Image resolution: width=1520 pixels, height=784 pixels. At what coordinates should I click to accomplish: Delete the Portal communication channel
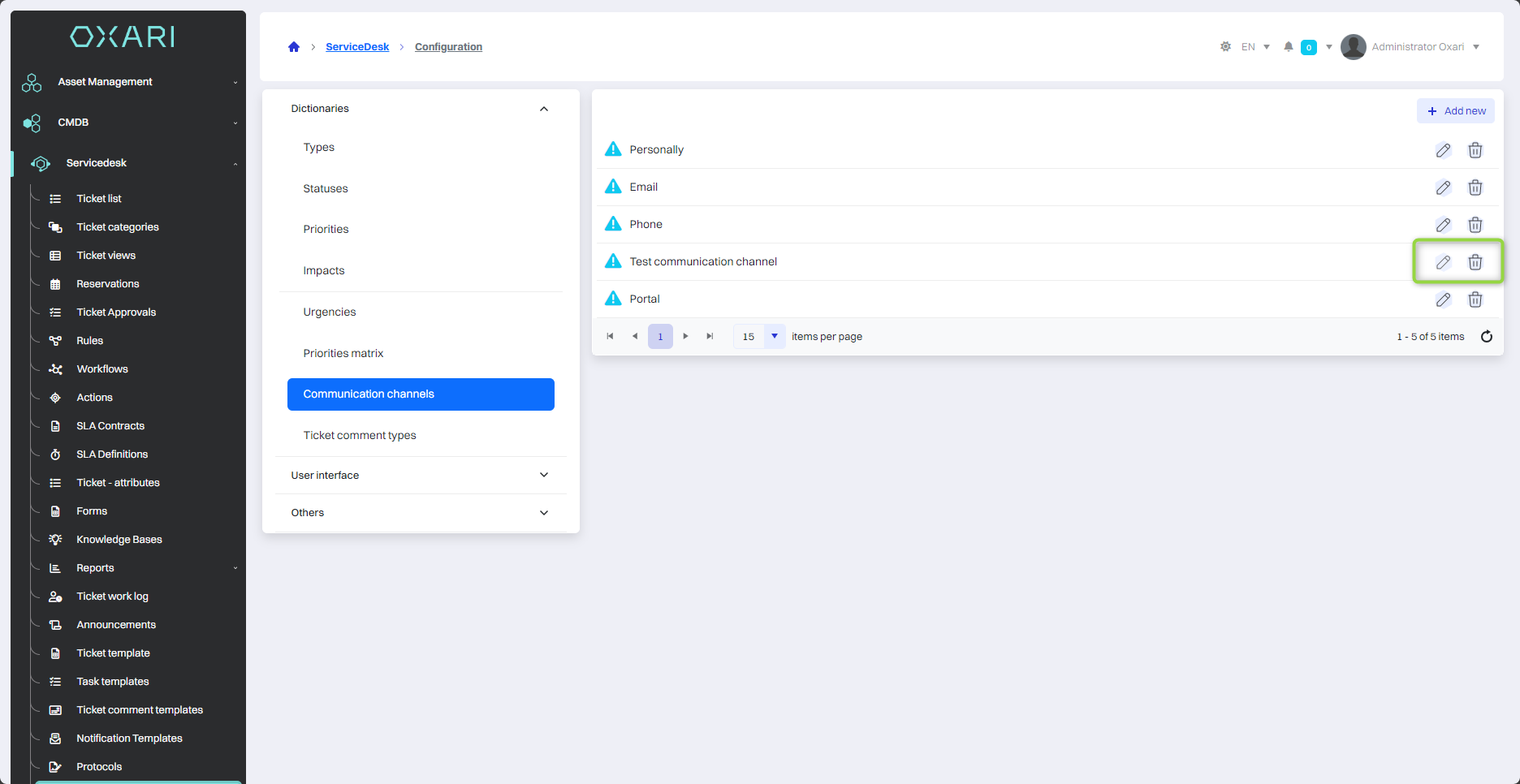[x=1475, y=299]
